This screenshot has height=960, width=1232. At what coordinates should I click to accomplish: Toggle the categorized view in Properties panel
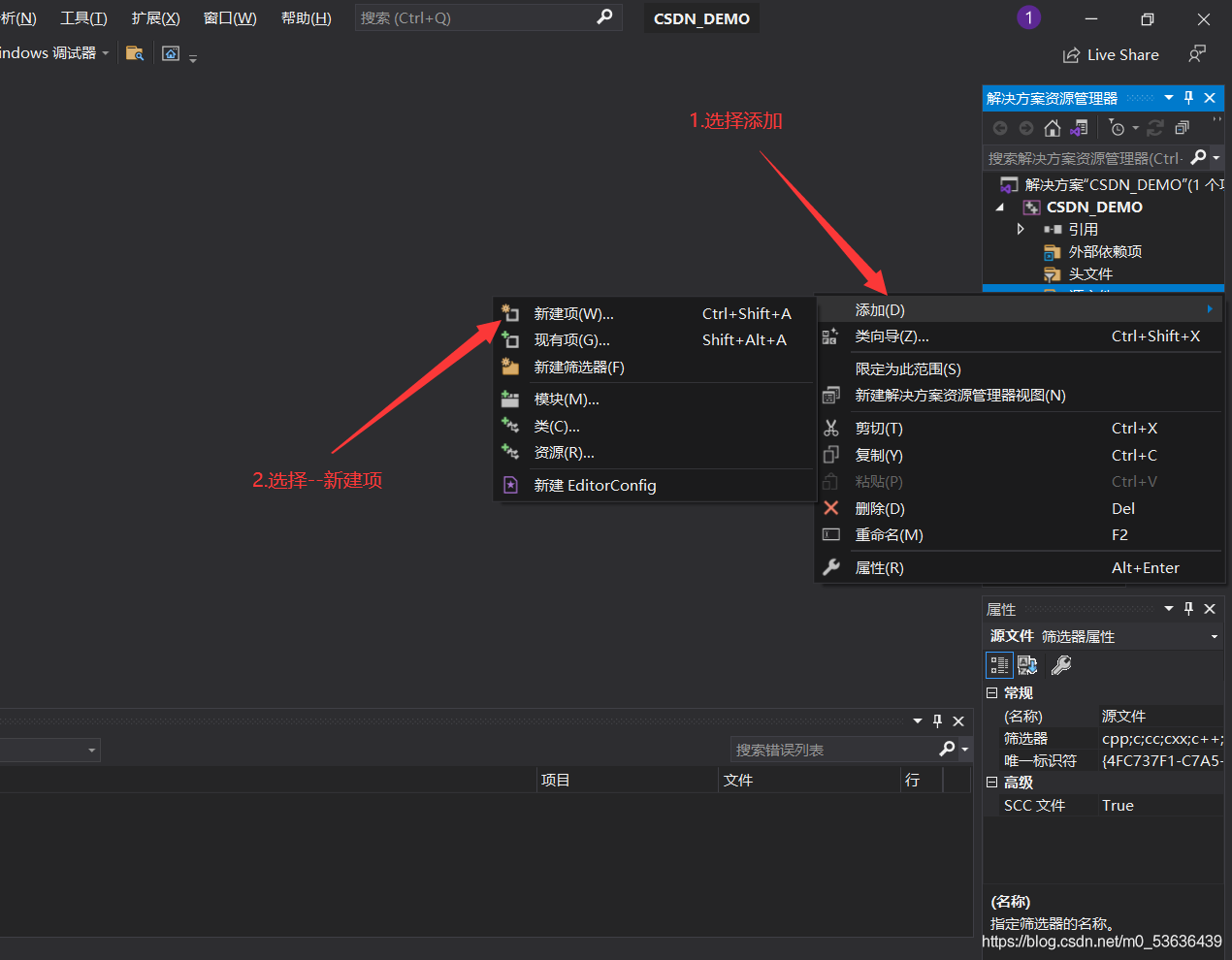coord(999,665)
